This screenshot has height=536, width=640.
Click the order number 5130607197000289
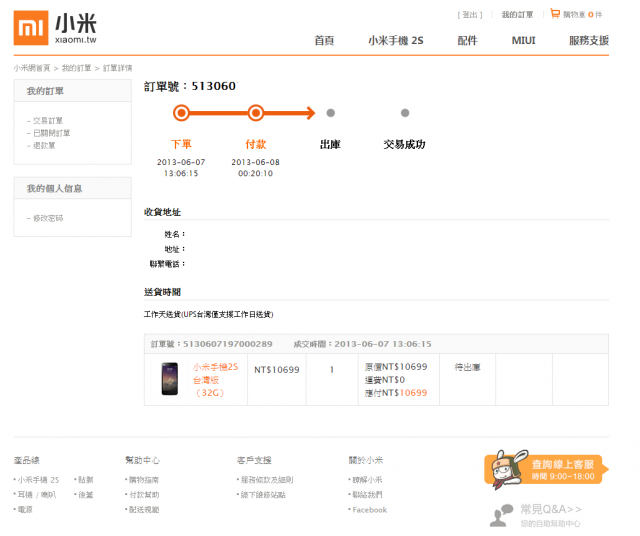(x=228, y=344)
